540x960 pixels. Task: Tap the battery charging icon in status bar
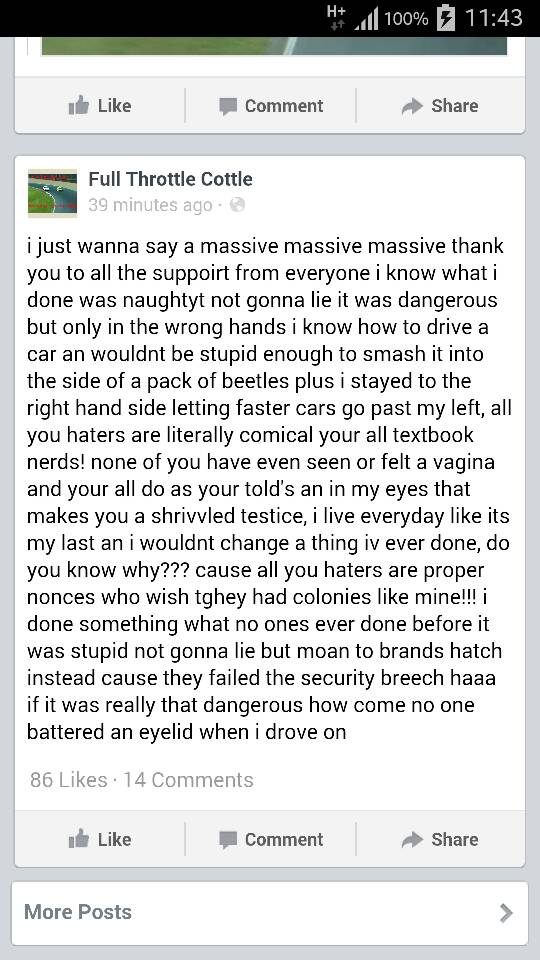446,18
